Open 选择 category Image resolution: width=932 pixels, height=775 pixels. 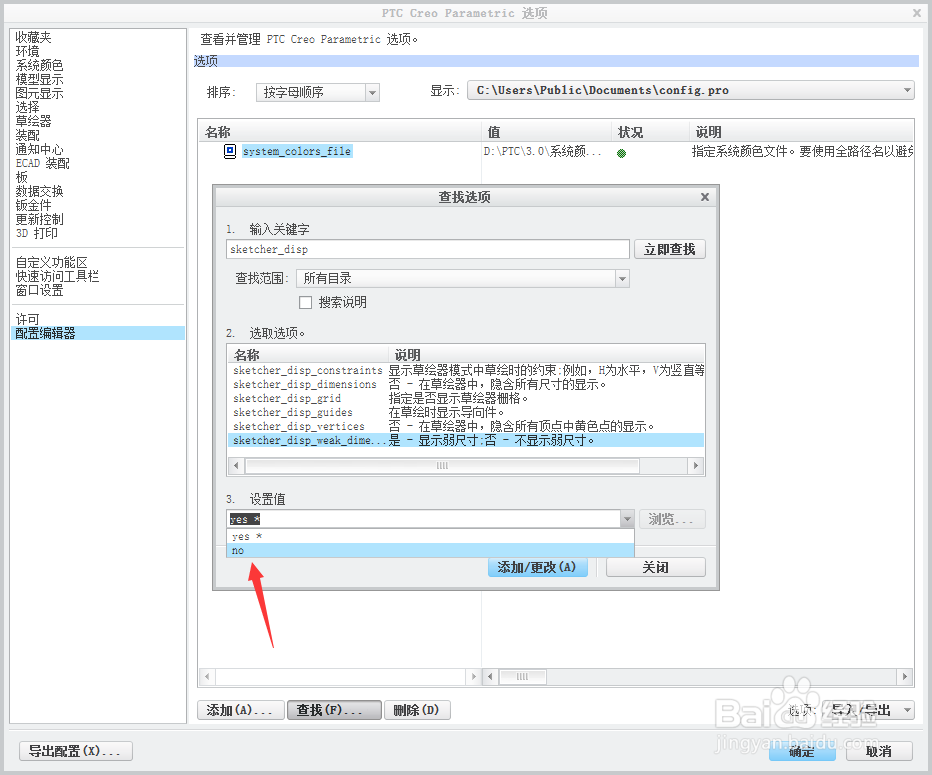pos(27,108)
